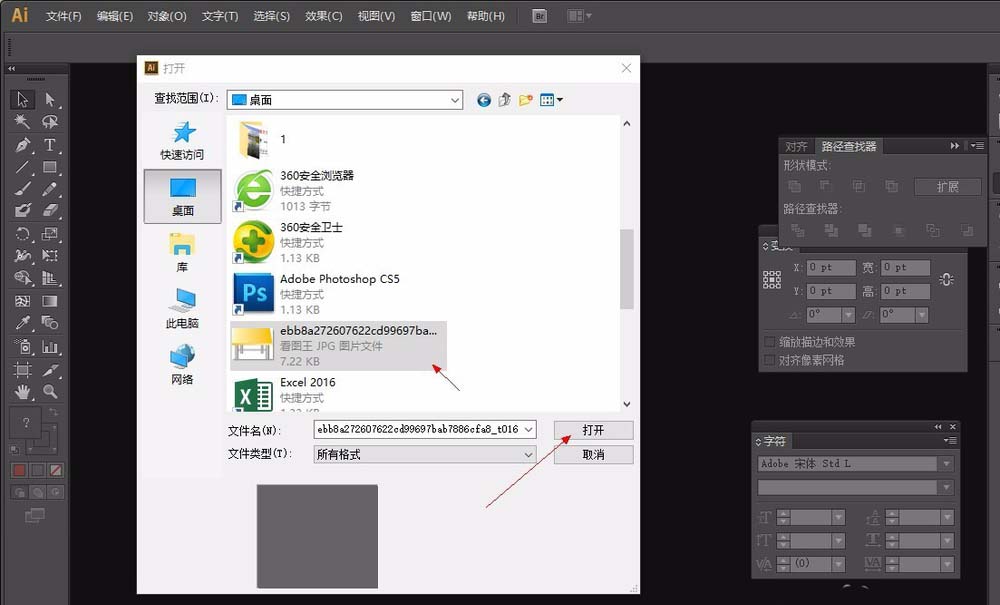Click the file list scroll down arrow

[x=627, y=404]
